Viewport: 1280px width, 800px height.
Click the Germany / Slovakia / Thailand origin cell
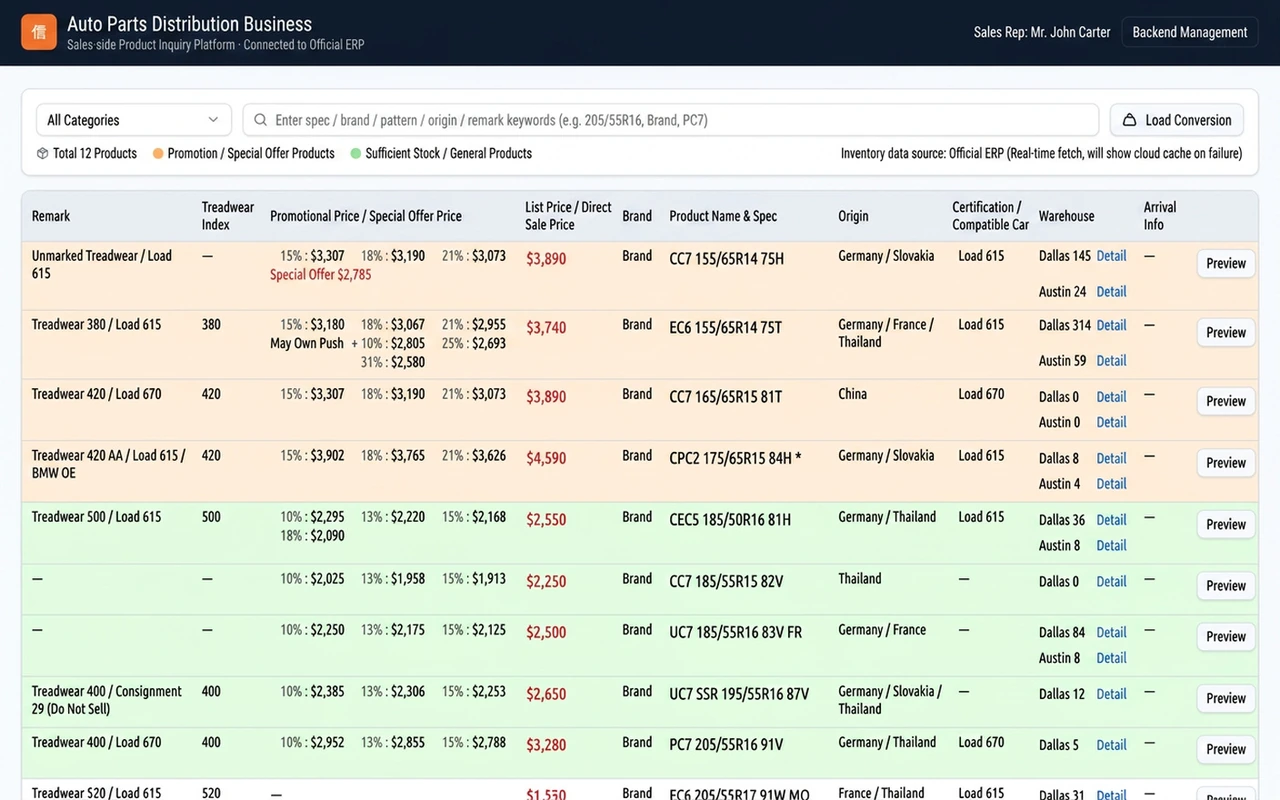tap(890, 700)
